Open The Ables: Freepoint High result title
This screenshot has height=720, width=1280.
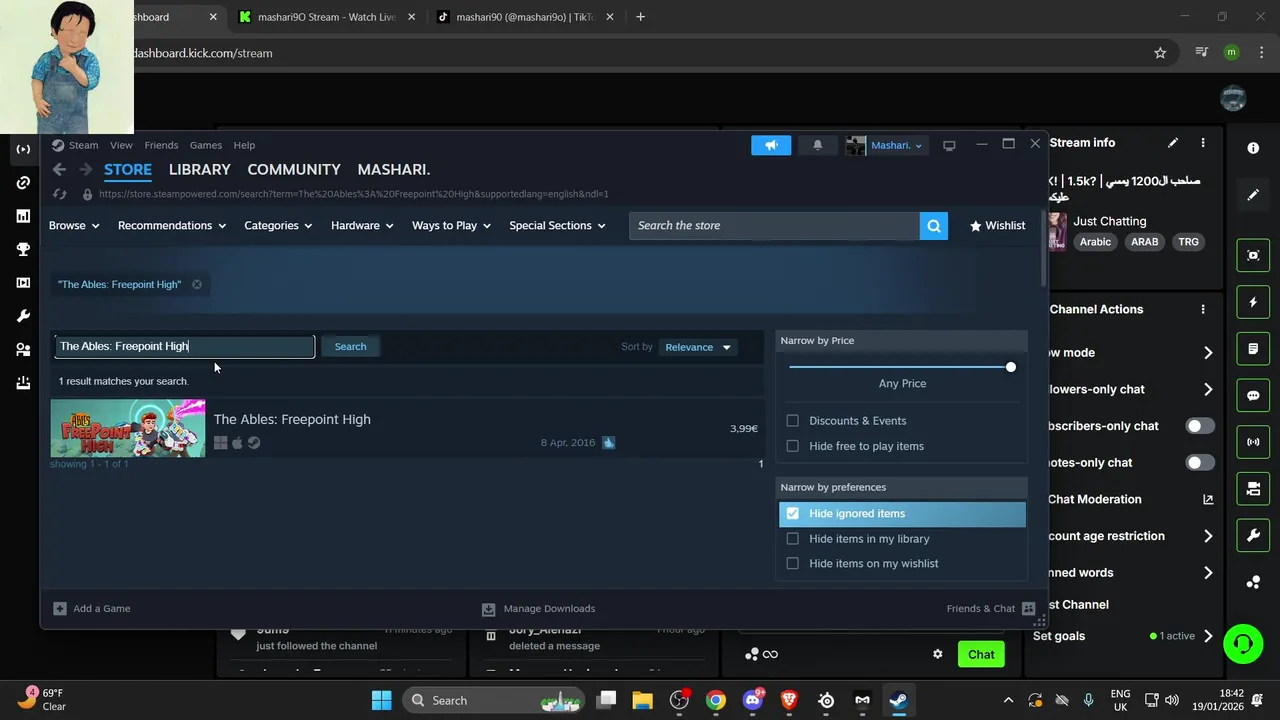[x=292, y=419]
